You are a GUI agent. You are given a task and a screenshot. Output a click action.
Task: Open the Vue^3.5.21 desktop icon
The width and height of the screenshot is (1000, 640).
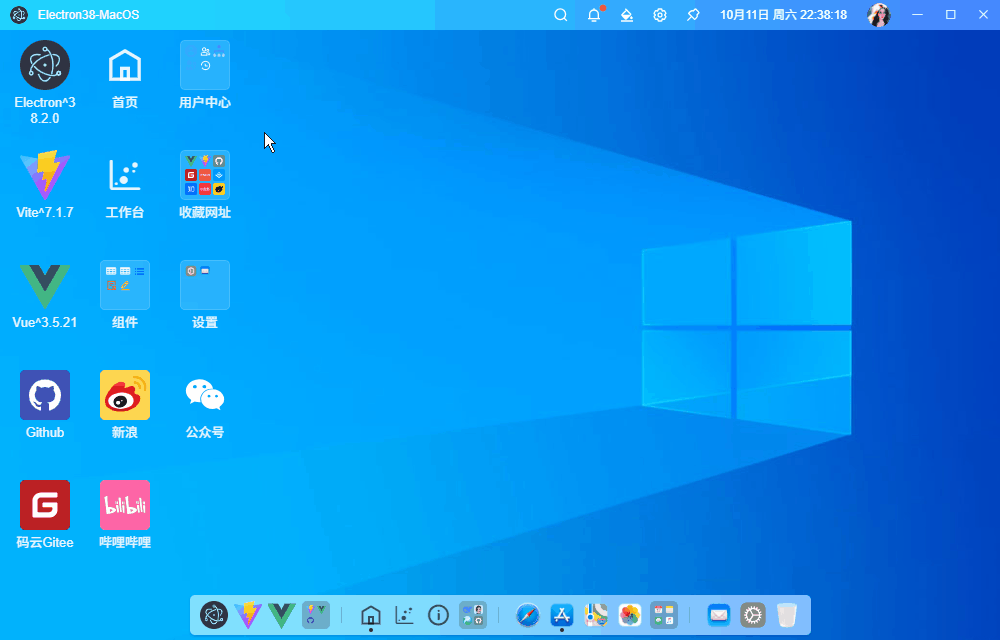point(45,286)
